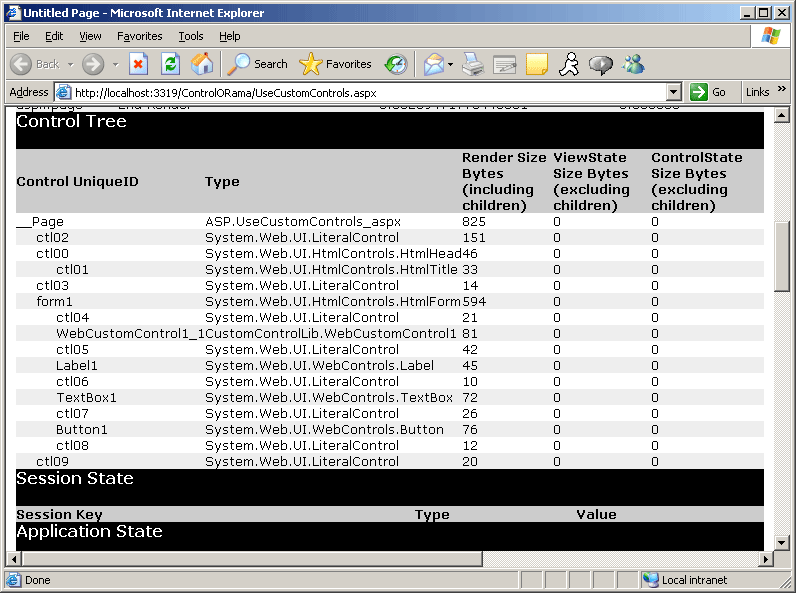
Task: Click the vertical scrollbar down arrow
Action: click(x=782, y=543)
